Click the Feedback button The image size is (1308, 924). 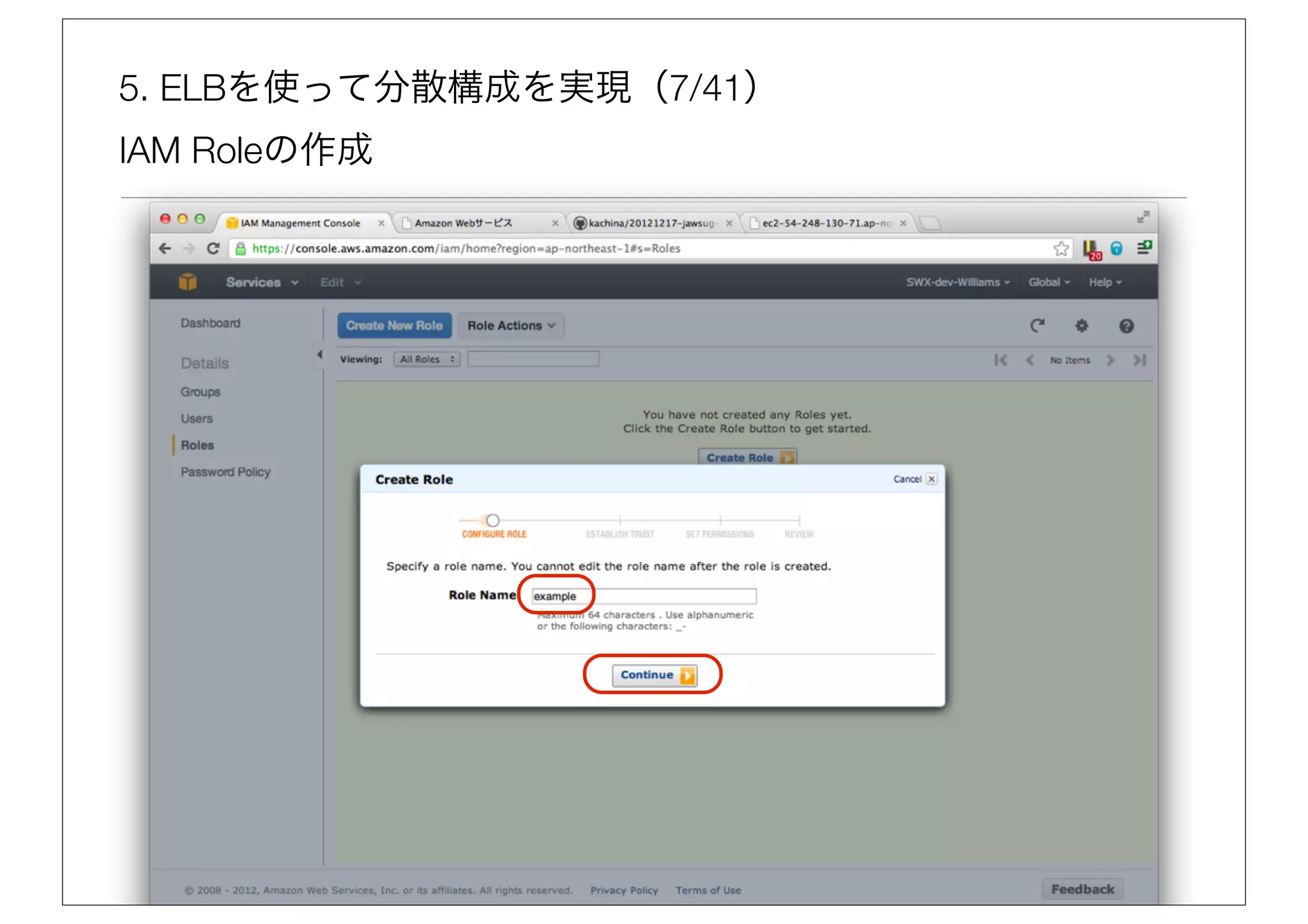point(1083,889)
